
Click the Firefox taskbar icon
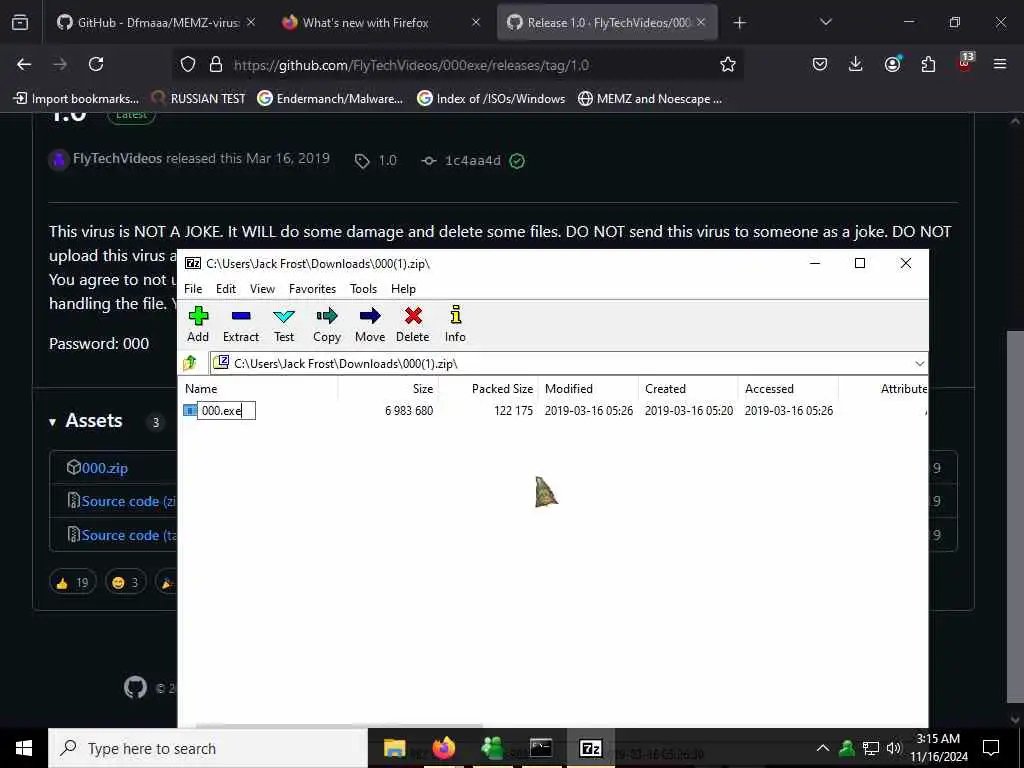click(x=443, y=748)
